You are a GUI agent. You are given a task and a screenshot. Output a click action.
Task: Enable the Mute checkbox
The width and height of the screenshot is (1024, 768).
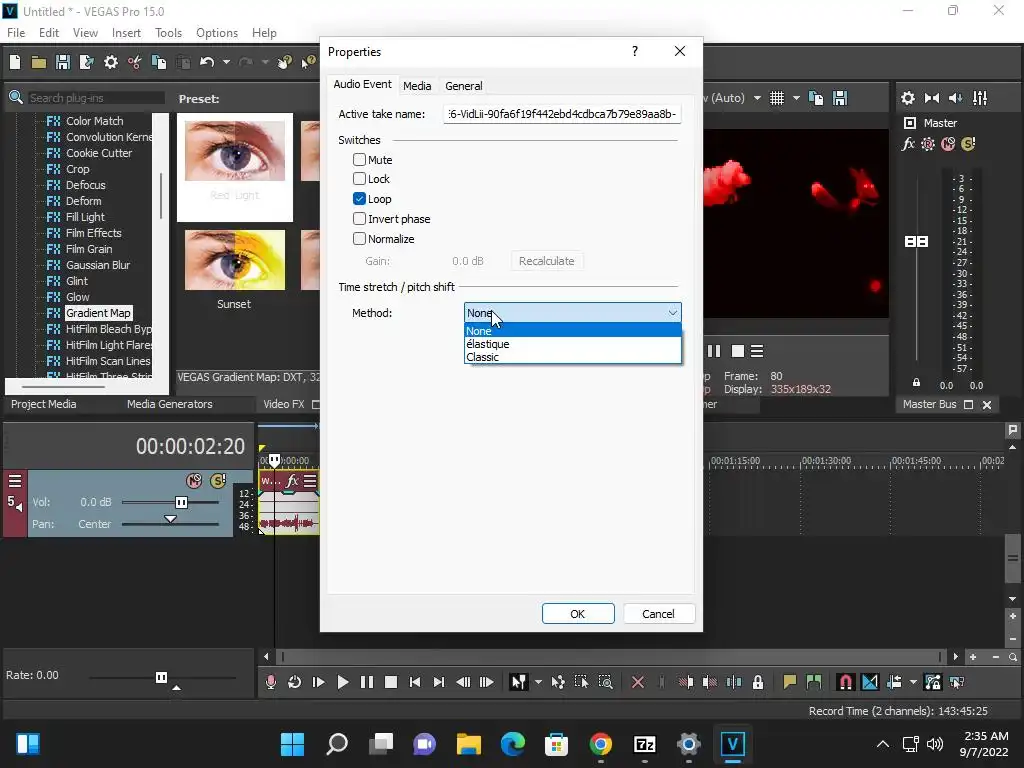point(359,159)
